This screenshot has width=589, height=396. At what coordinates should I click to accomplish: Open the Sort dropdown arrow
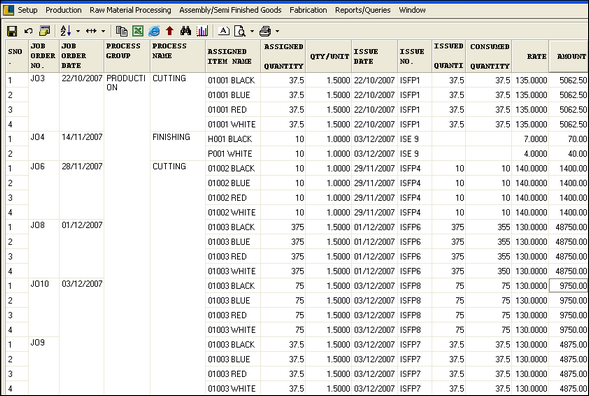click(78, 31)
